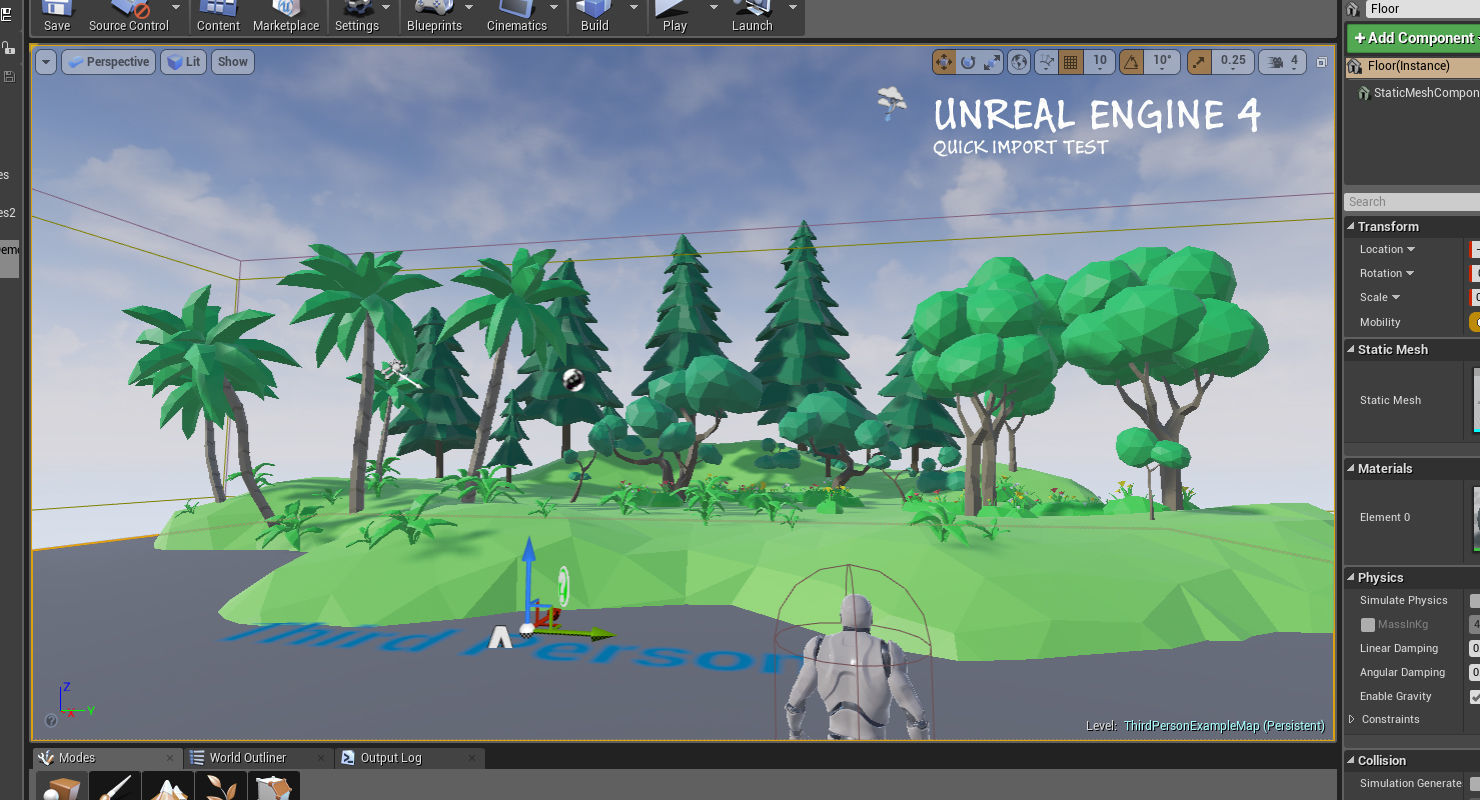Open the Settings toolbar button
The width and height of the screenshot is (1480, 800).
click(x=356, y=17)
